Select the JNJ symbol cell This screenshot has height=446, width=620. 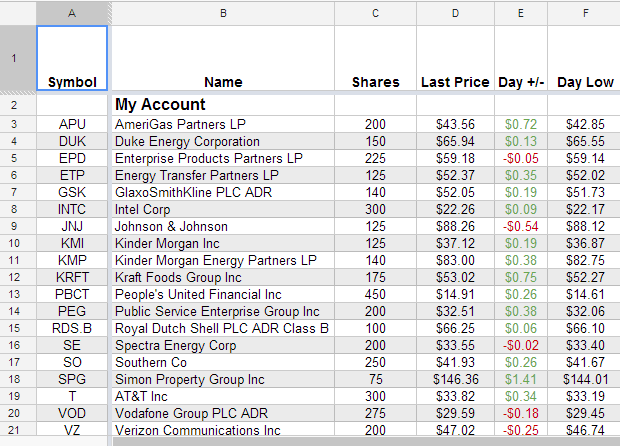pyautogui.click(x=72, y=226)
